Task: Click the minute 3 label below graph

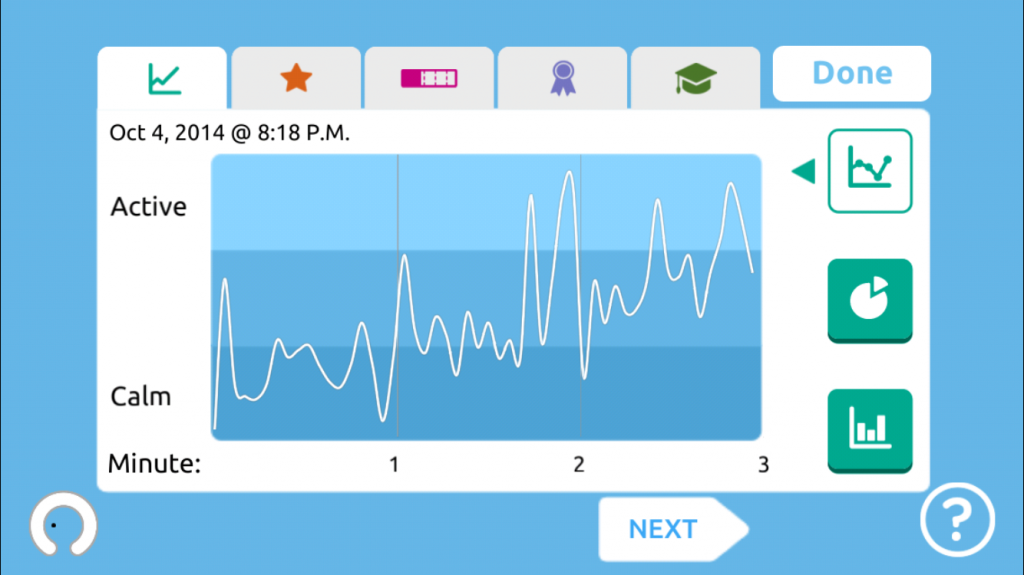Action: [763, 465]
